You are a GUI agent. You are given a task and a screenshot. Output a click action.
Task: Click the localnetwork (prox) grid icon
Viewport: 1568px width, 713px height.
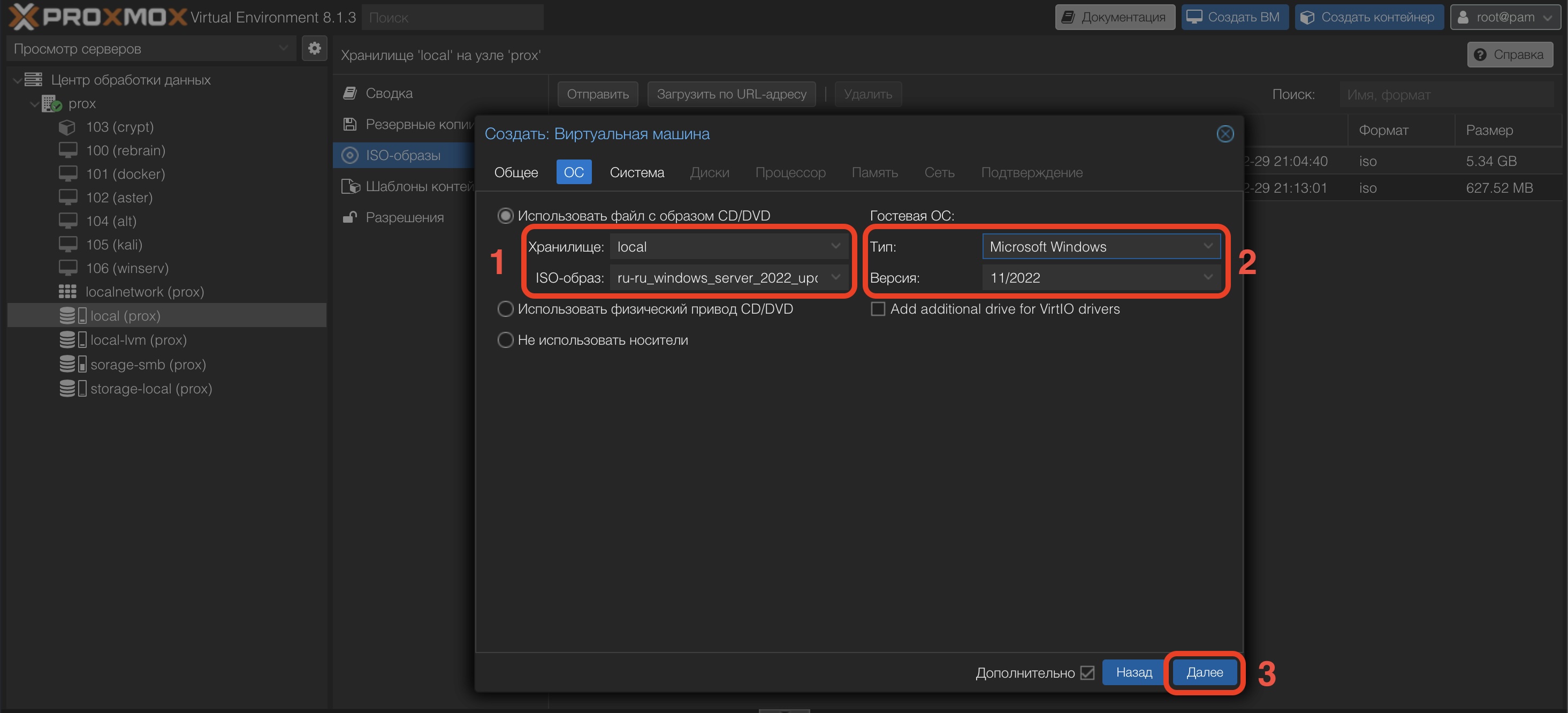coord(67,292)
